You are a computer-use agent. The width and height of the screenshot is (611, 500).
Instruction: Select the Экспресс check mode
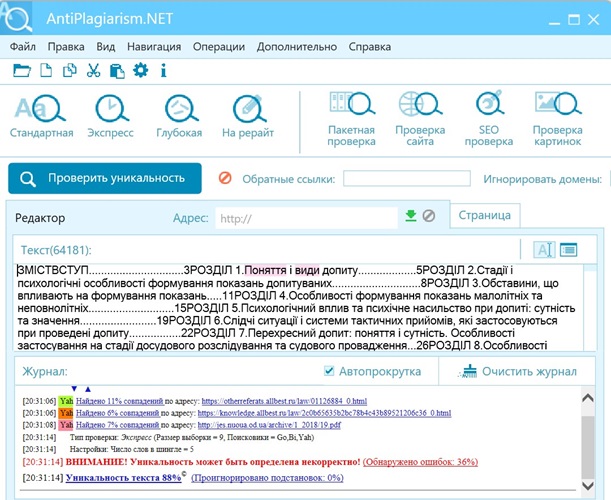click(x=111, y=117)
